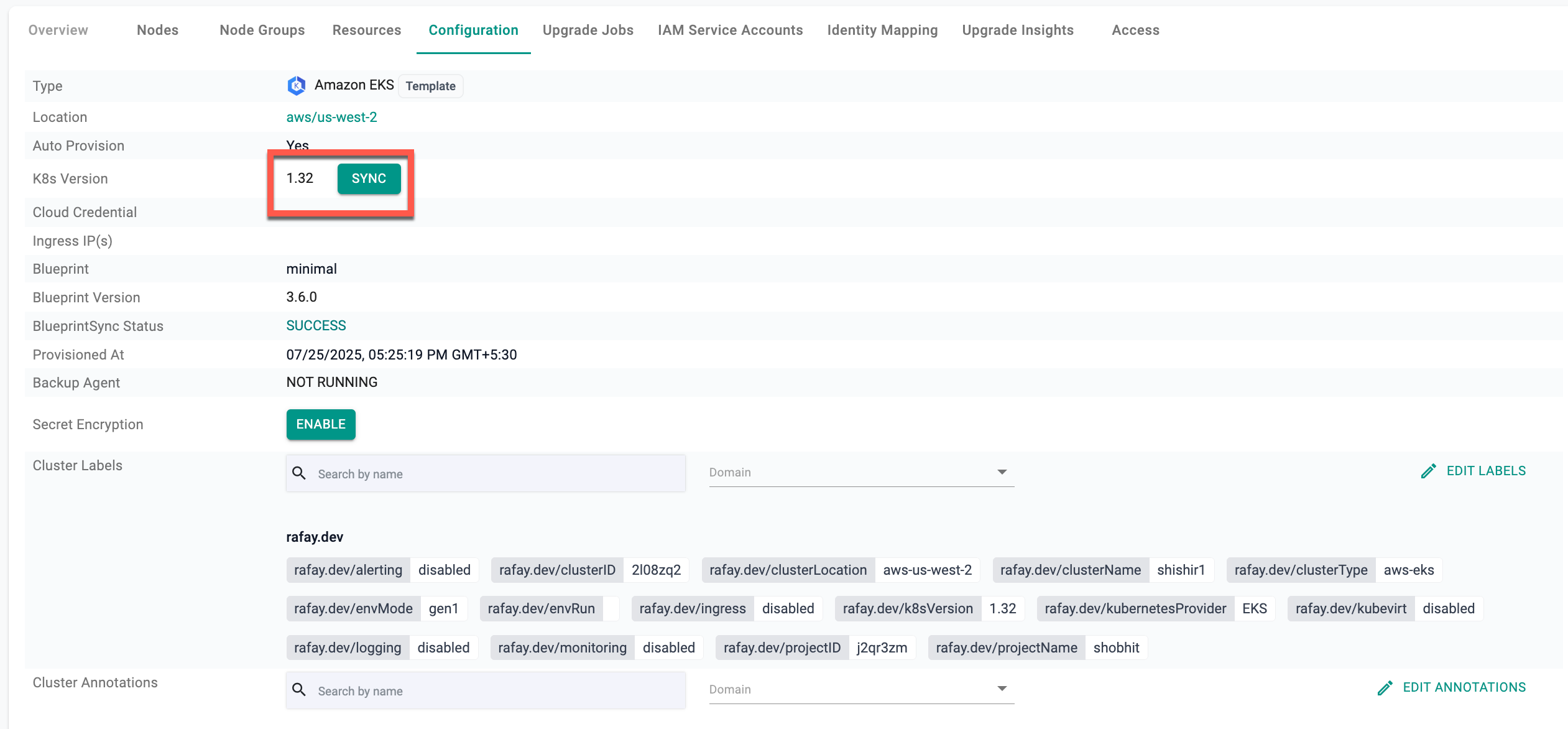
Task: Click the search icon in Cluster Annotations
Action: [299, 690]
